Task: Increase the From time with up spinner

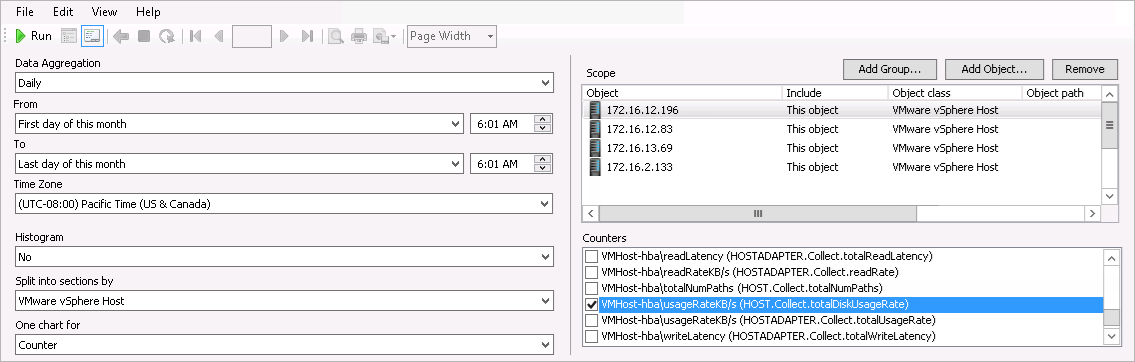Action: (542, 119)
